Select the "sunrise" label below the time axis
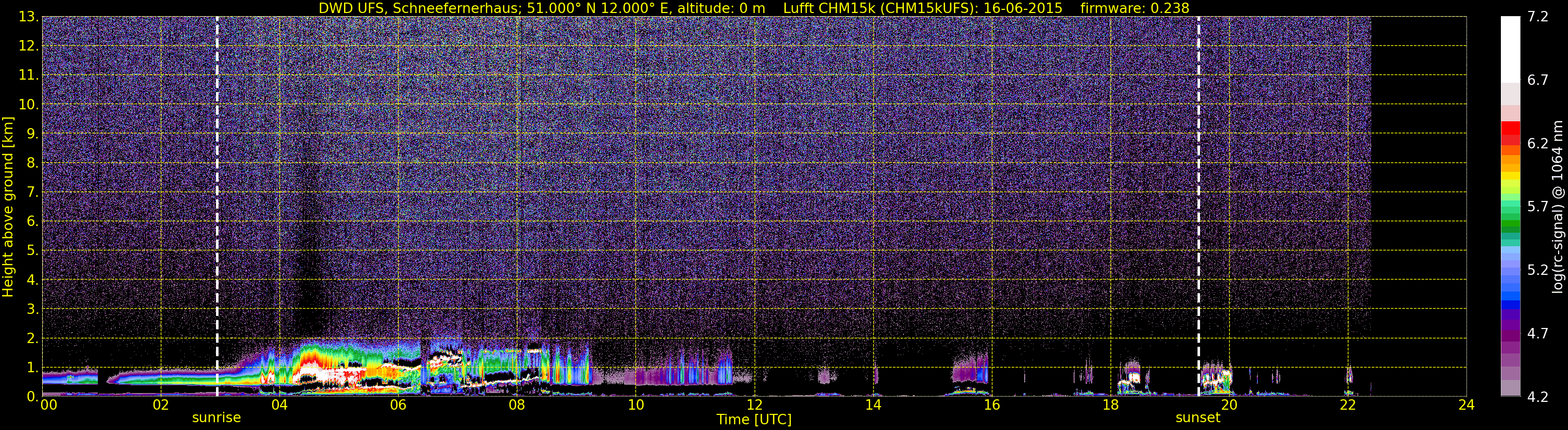This screenshot has width=1568, height=430. [216, 418]
